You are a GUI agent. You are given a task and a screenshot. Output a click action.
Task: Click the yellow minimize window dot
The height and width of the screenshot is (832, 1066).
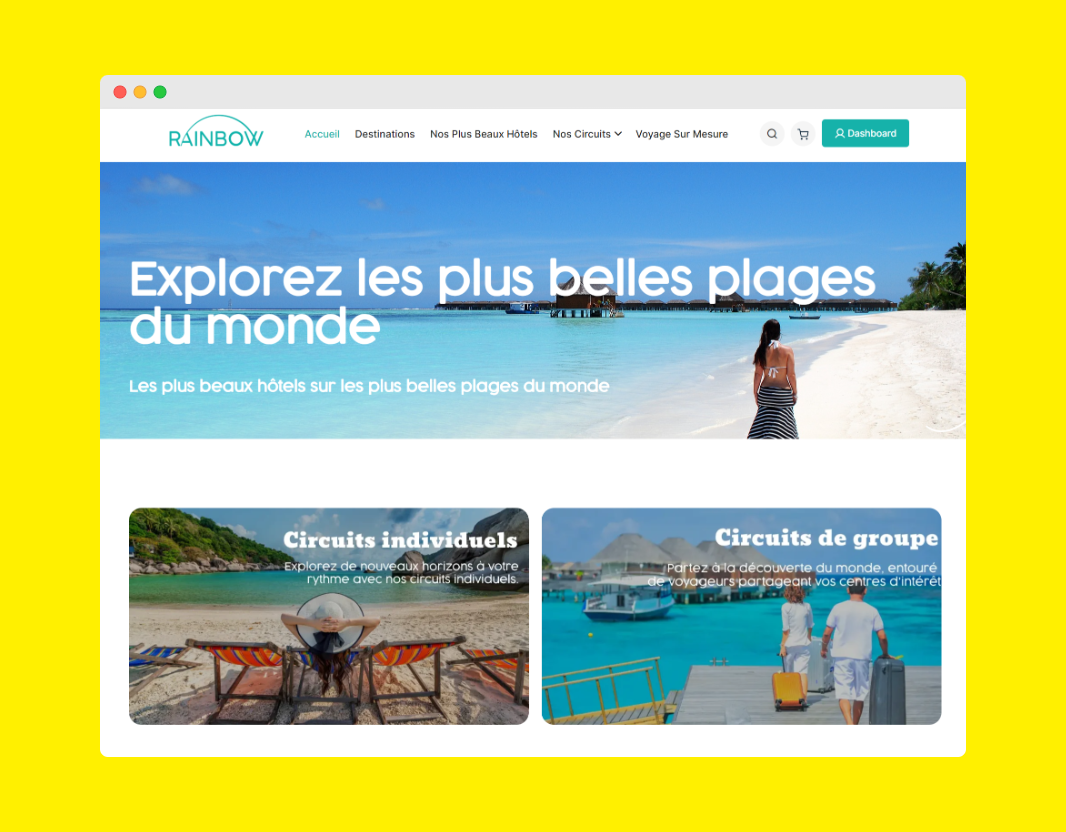click(140, 92)
